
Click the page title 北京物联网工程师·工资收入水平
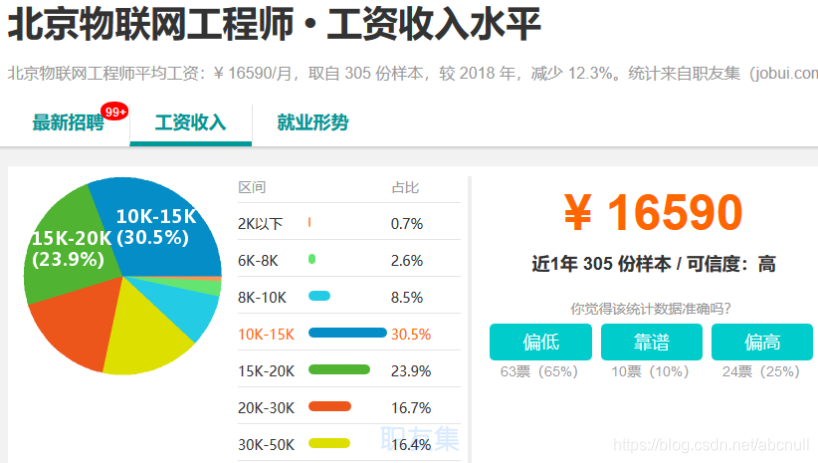pos(274,24)
